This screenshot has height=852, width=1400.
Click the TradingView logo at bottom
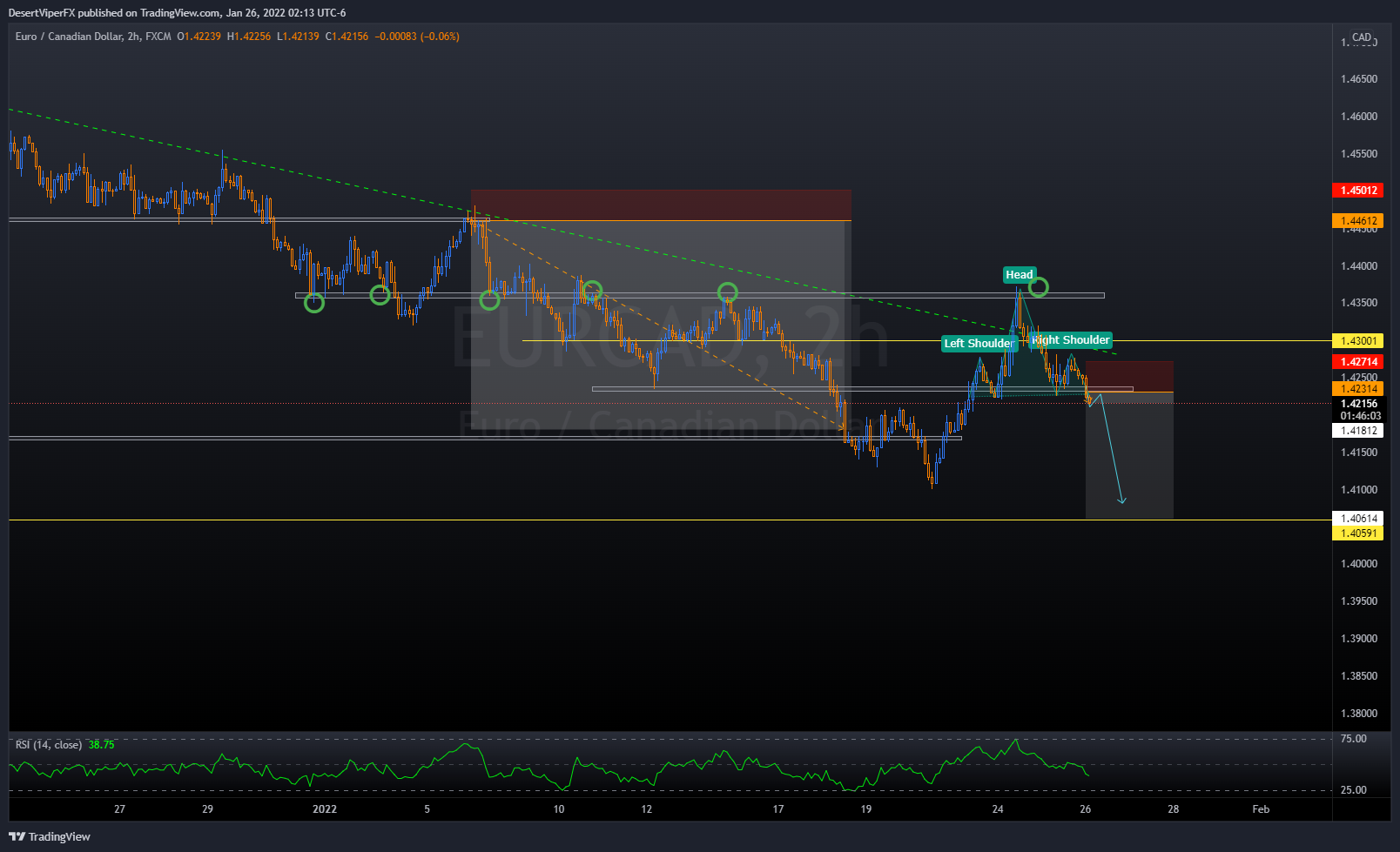point(50,836)
